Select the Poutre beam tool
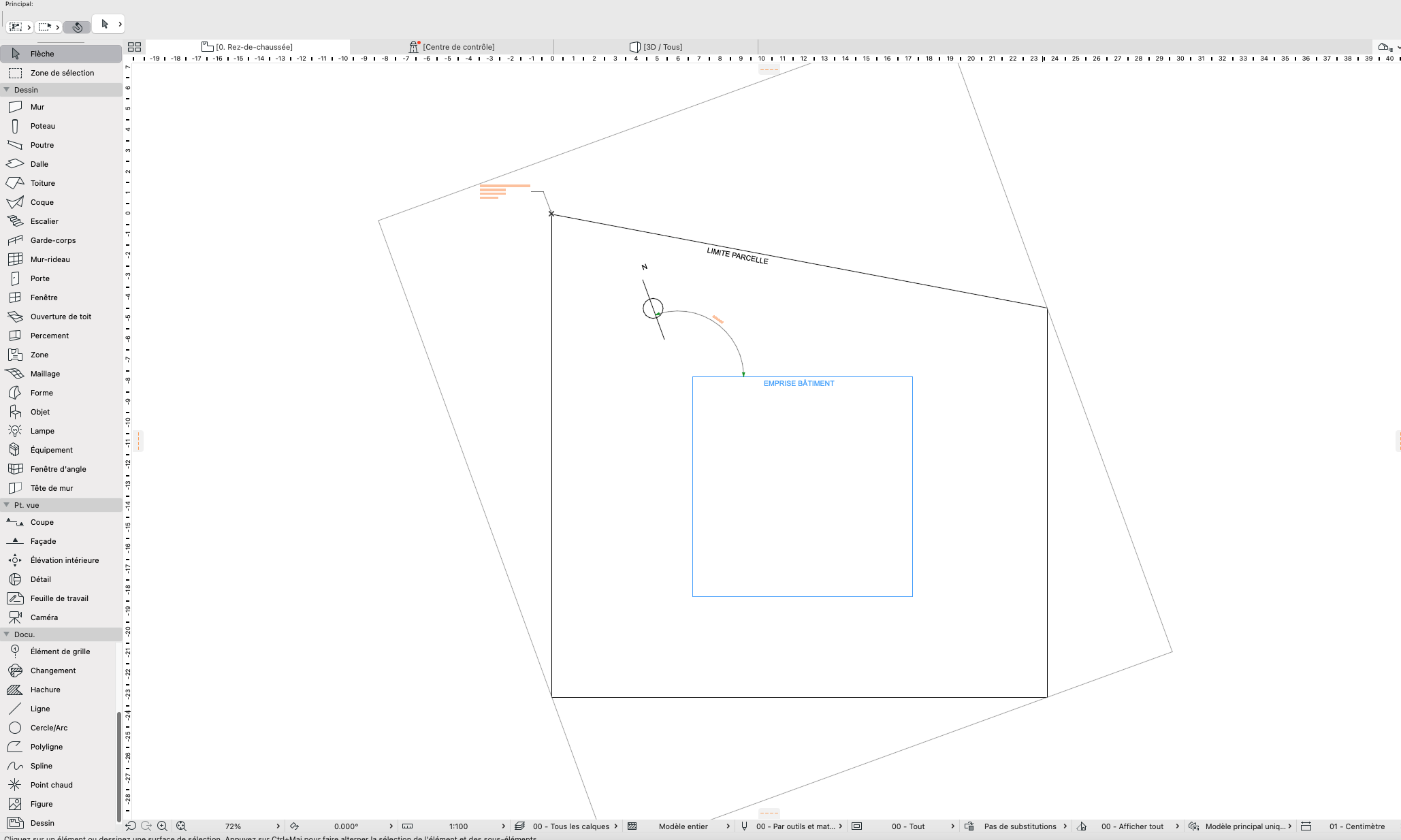This screenshot has height=840, width=1401. point(61,145)
